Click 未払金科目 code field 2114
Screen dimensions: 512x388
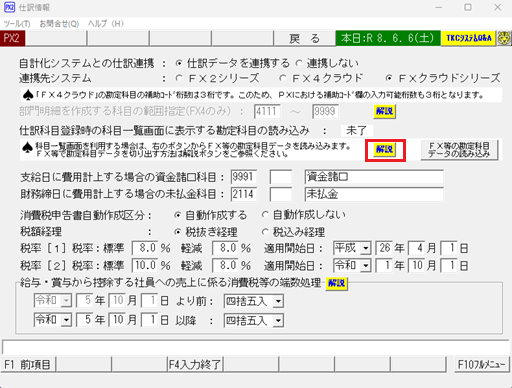(x=244, y=194)
